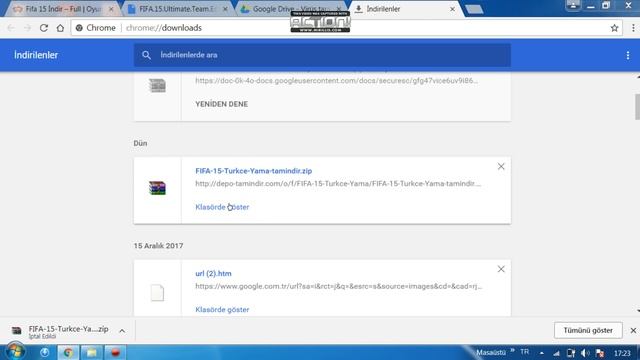Show hidden system tray icons
640x360 pixels.
click(542, 353)
